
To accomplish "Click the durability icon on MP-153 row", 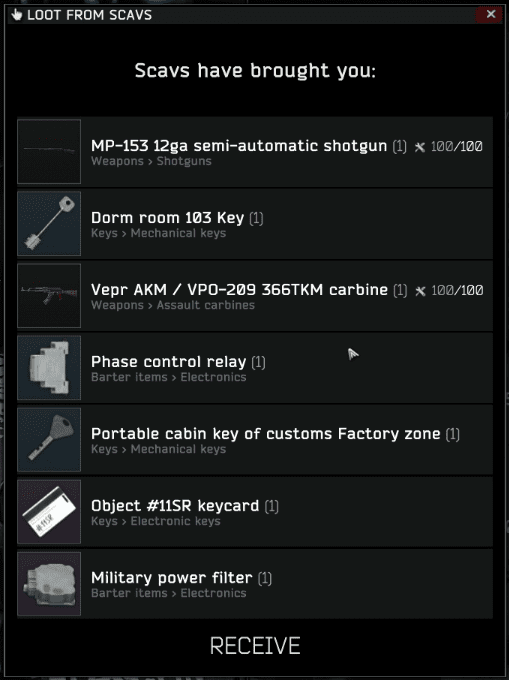I will (419, 147).
